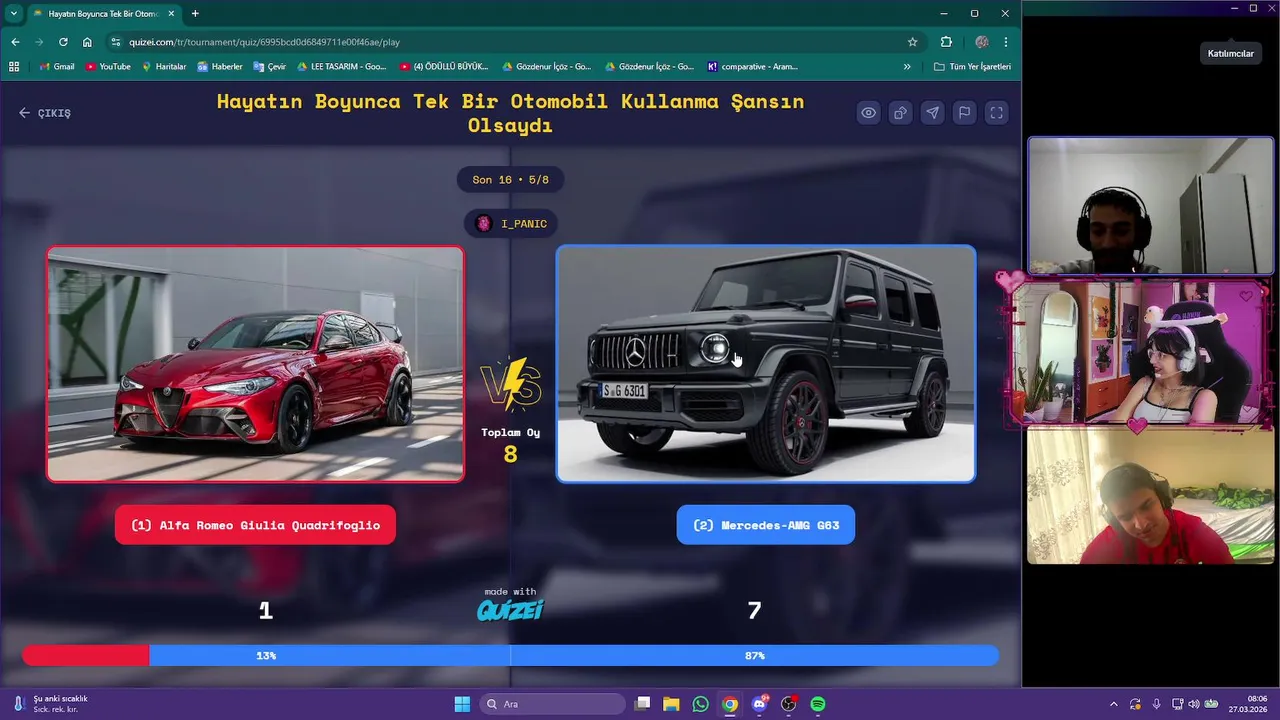Open Discord from taskbar
The width and height of the screenshot is (1280, 720).
point(759,704)
